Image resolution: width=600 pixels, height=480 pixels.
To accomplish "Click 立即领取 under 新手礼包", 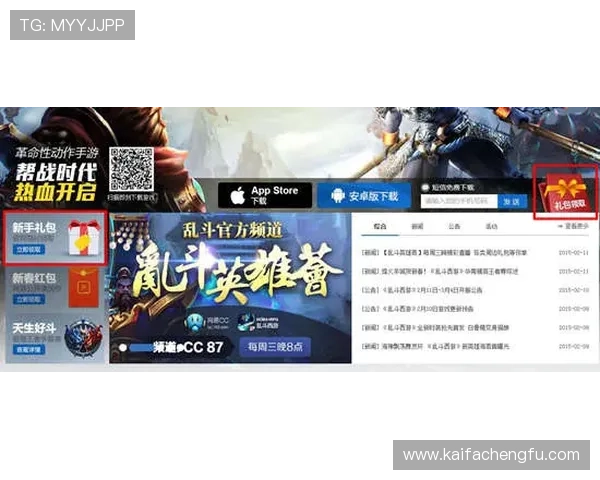I will coord(29,250).
